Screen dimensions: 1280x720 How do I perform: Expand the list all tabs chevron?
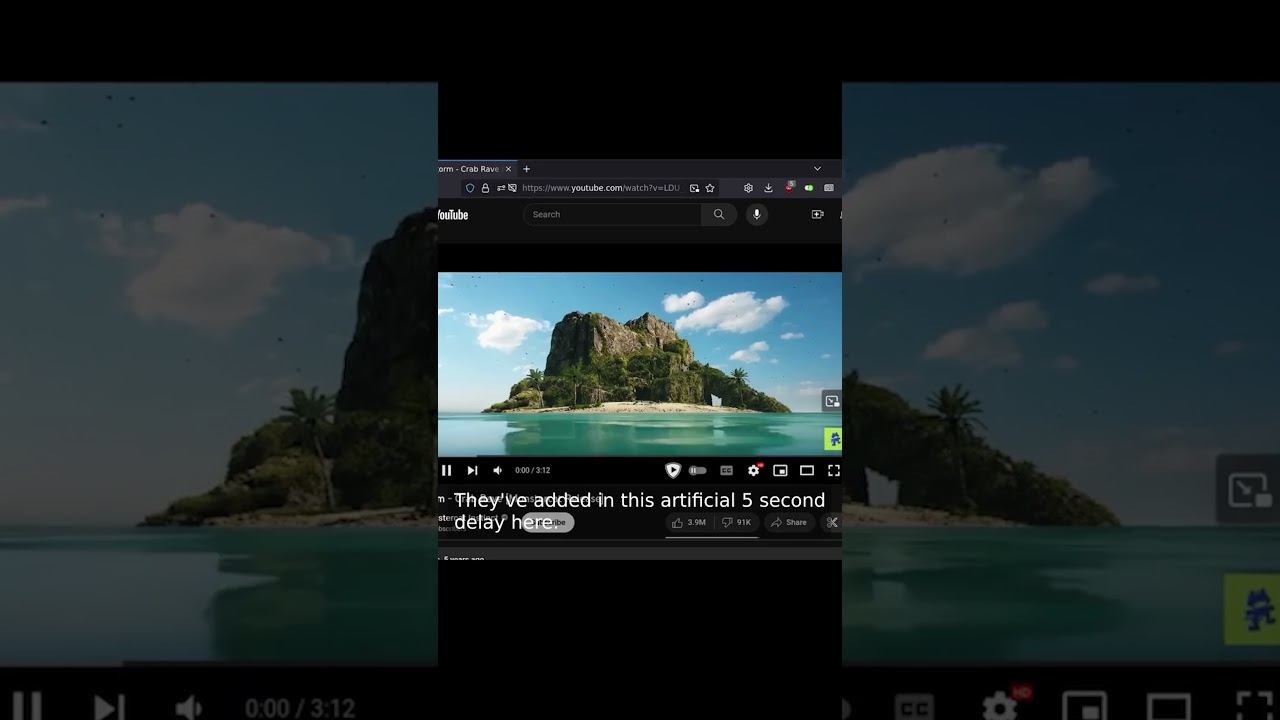point(817,169)
